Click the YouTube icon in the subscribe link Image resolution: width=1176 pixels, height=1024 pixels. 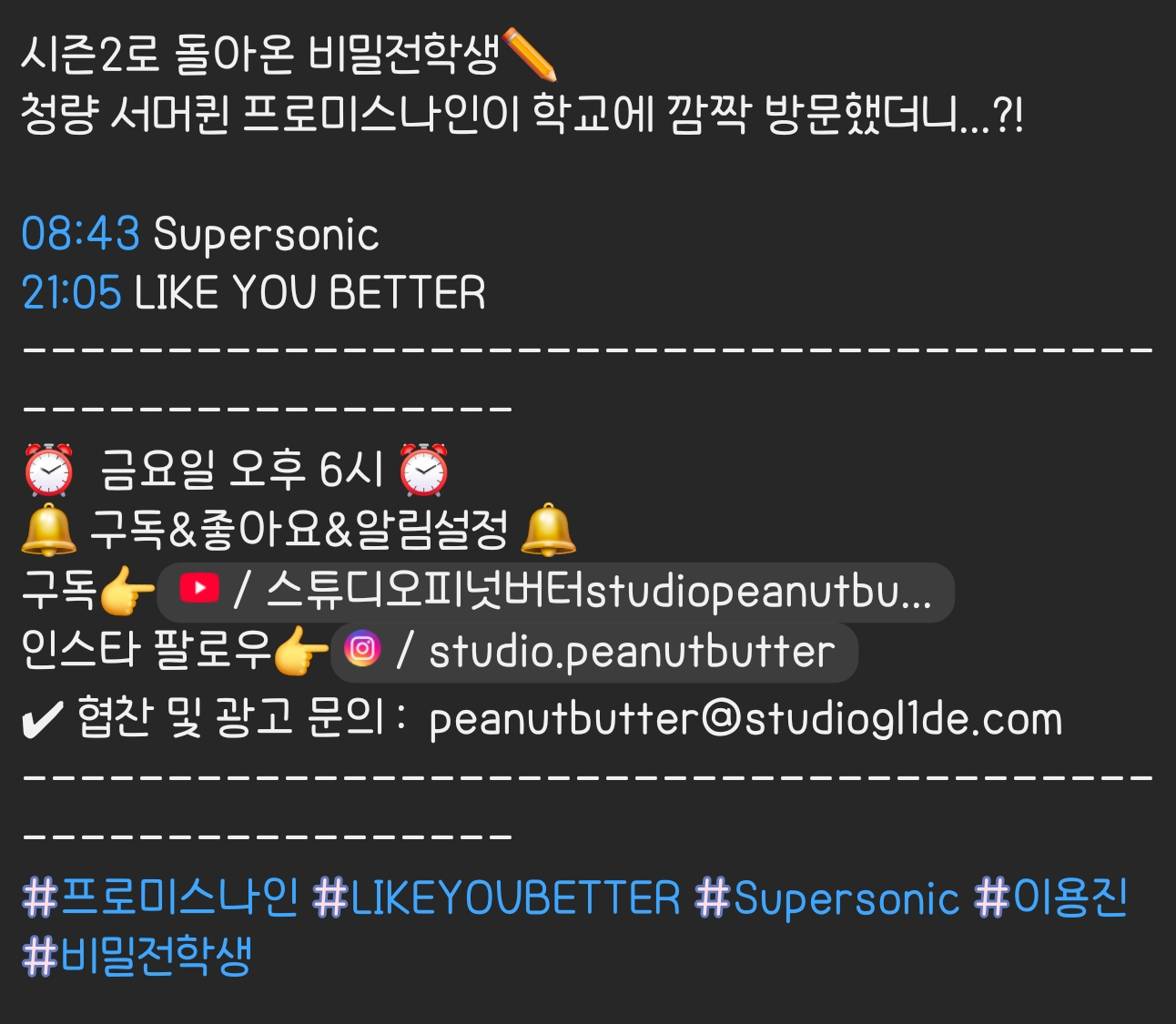coord(199,589)
